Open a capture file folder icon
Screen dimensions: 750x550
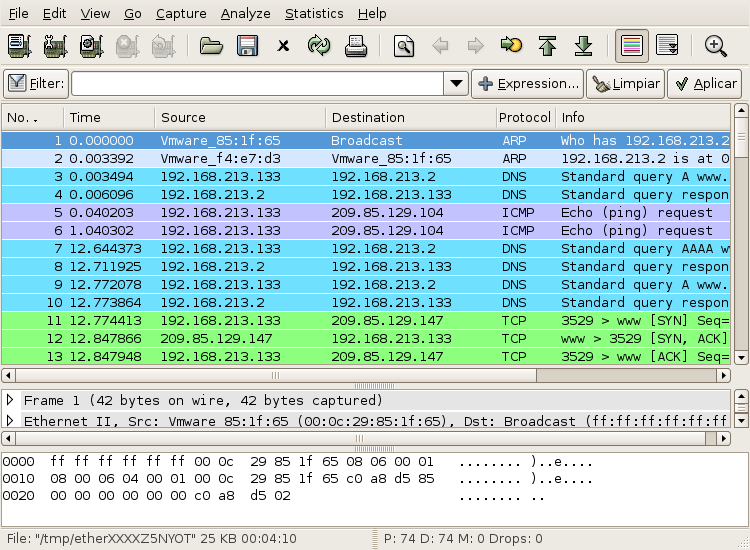(211, 46)
